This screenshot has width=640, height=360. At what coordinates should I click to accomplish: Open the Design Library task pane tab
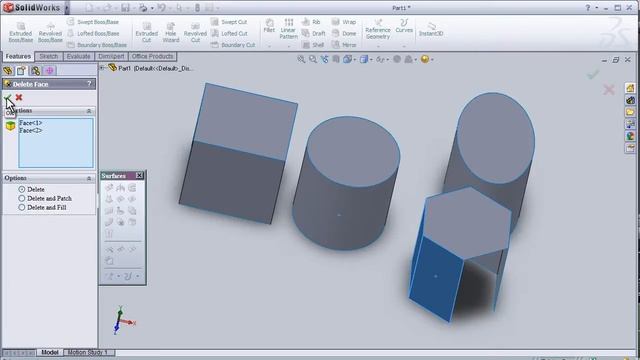click(x=630, y=100)
